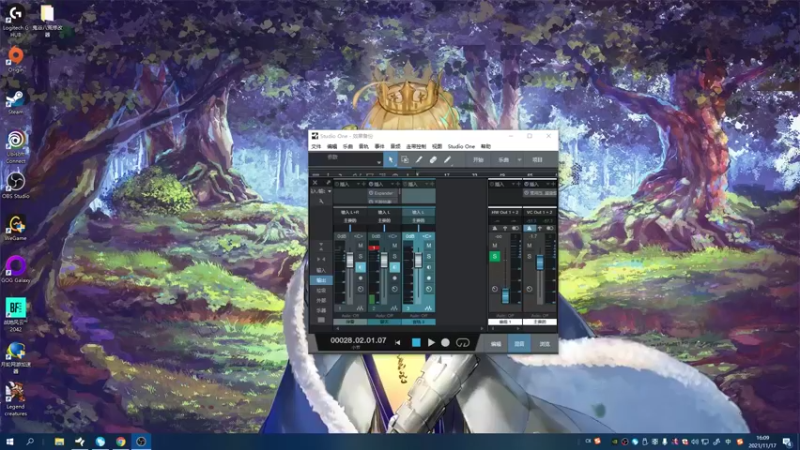The height and width of the screenshot is (450, 800).
Task: Select the Arrow tool in Studio One toolbar
Action: [390, 160]
